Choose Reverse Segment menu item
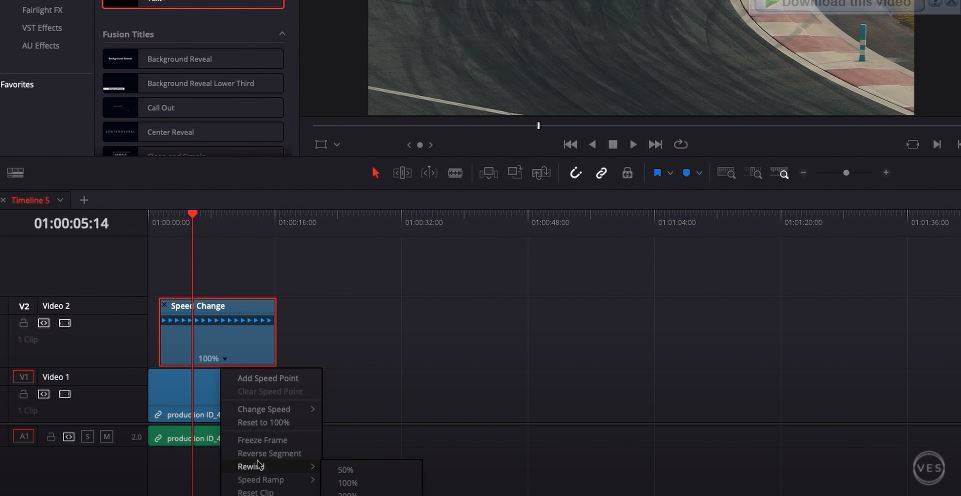961x496 pixels. point(270,454)
